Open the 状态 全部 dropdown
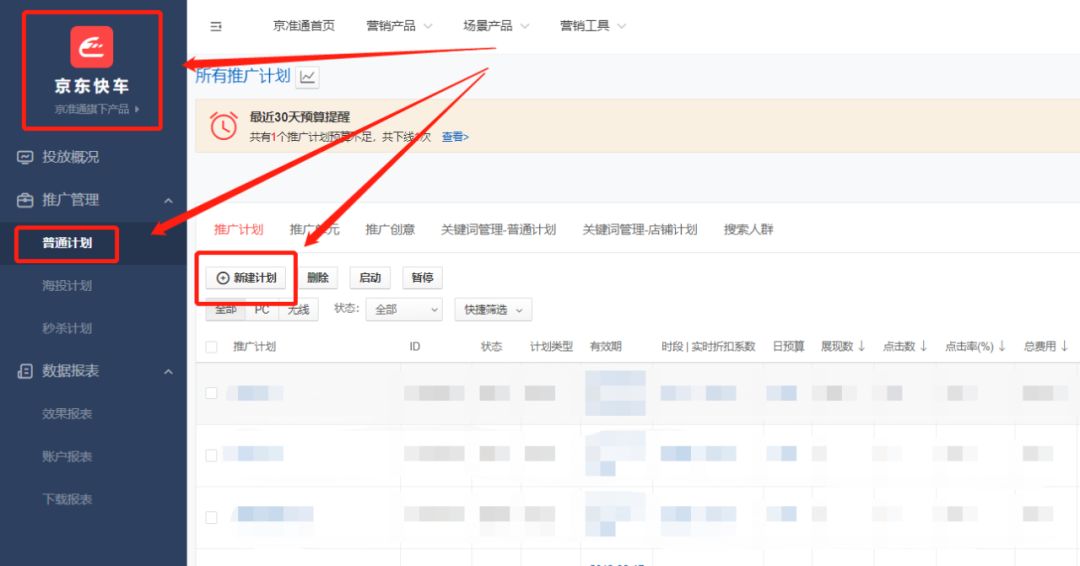 pos(404,310)
